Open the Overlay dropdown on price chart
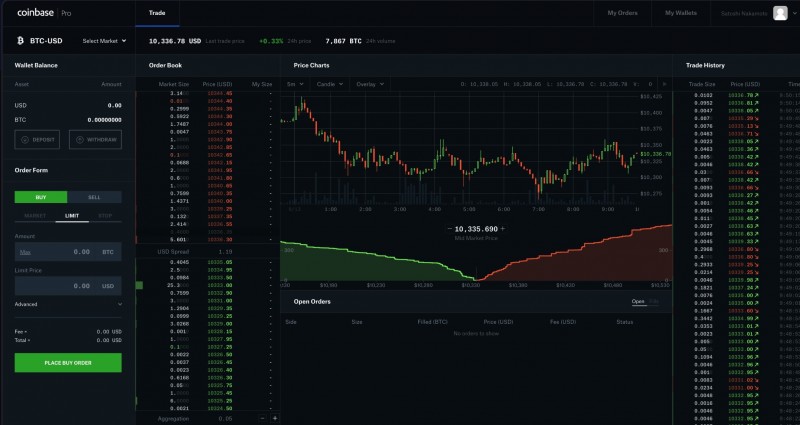The width and height of the screenshot is (800, 425). pos(370,84)
